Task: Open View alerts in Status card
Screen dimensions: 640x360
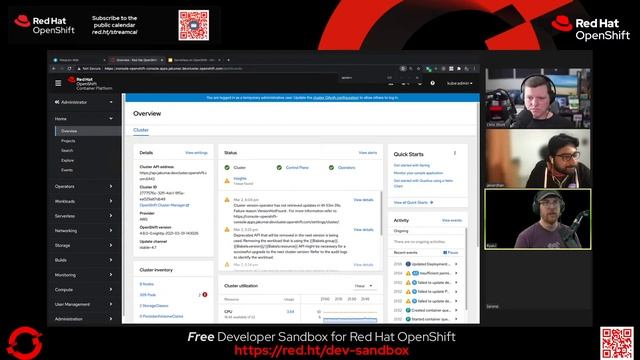Action: pos(368,153)
